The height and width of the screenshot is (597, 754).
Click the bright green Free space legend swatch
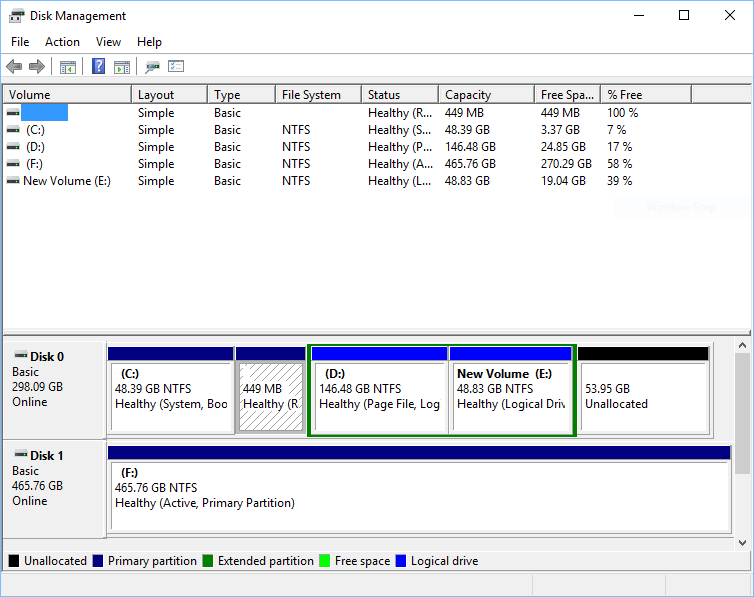(x=325, y=561)
